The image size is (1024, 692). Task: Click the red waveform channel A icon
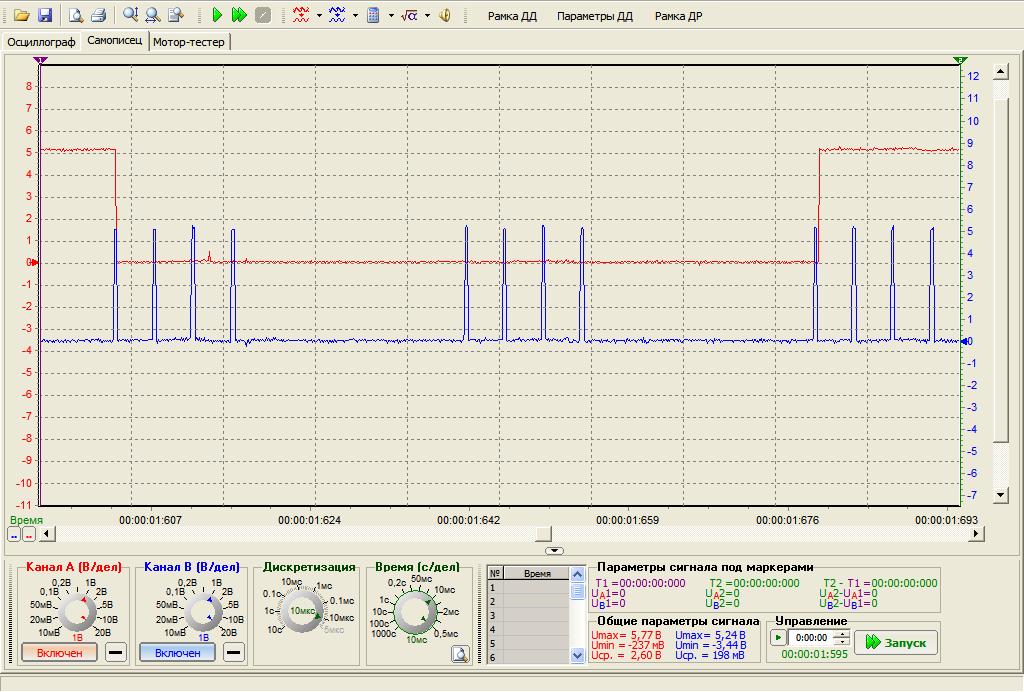[x=301, y=15]
